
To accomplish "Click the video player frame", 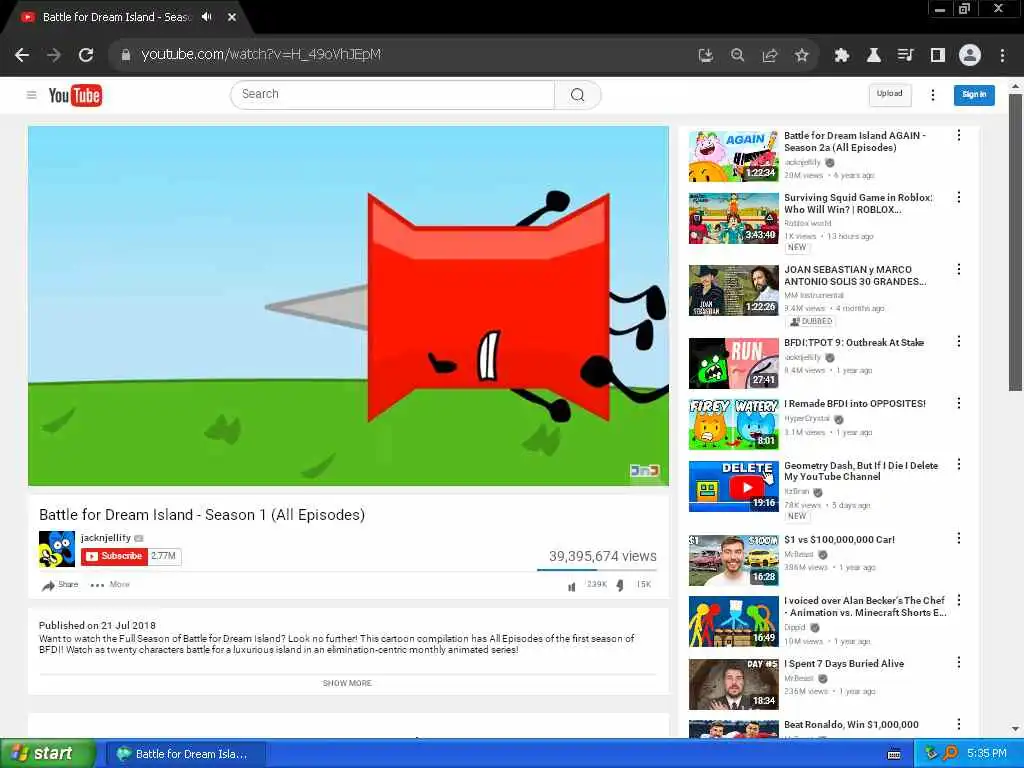I will (348, 306).
